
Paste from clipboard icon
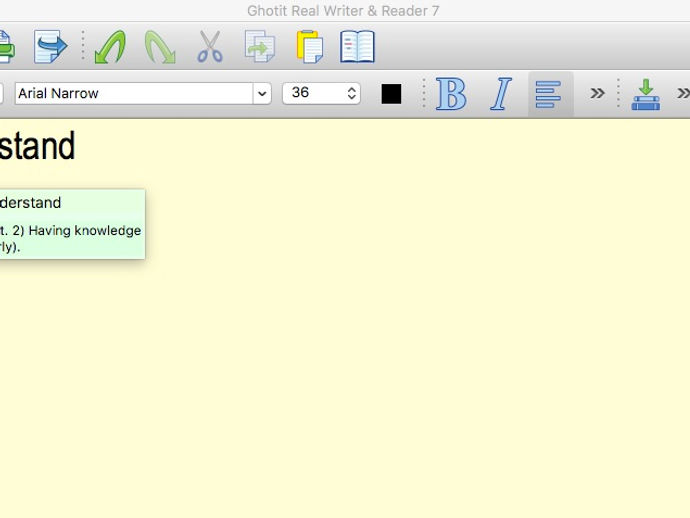click(310, 46)
